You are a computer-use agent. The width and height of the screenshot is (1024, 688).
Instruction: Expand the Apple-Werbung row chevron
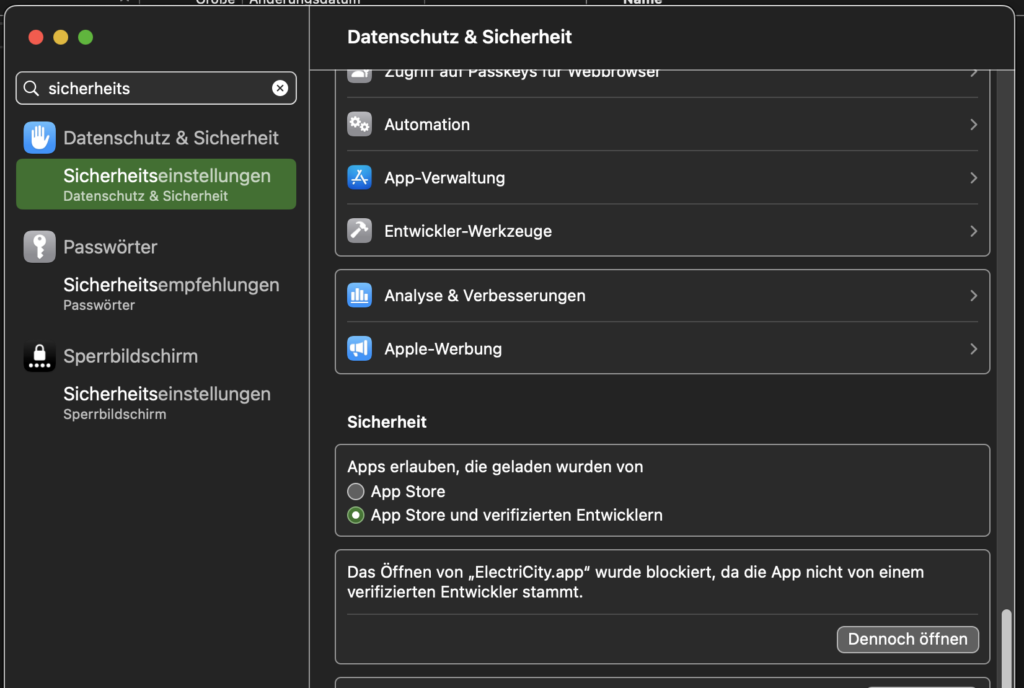(x=973, y=349)
